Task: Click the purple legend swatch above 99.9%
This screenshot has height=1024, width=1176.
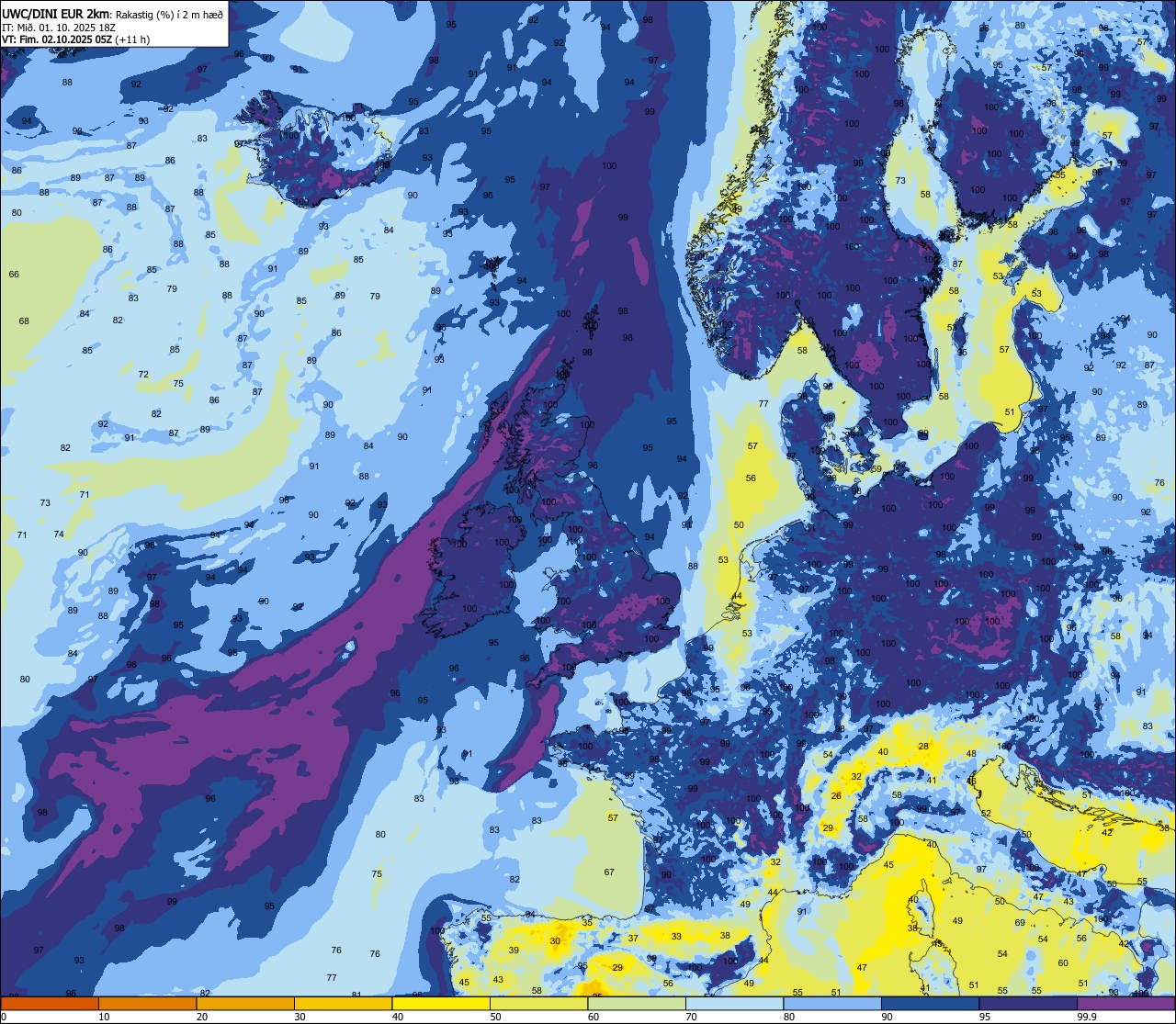Action: (1125, 1004)
